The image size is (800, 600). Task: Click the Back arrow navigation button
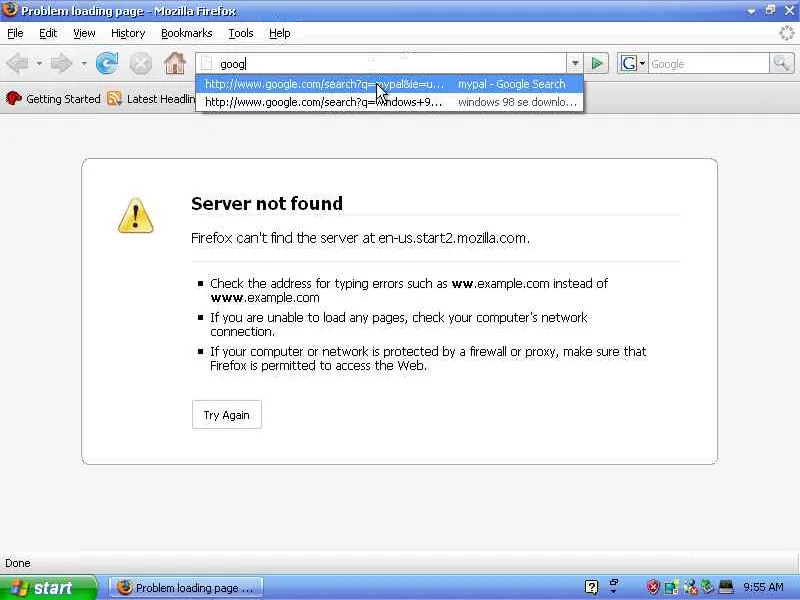tap(18, 64)
